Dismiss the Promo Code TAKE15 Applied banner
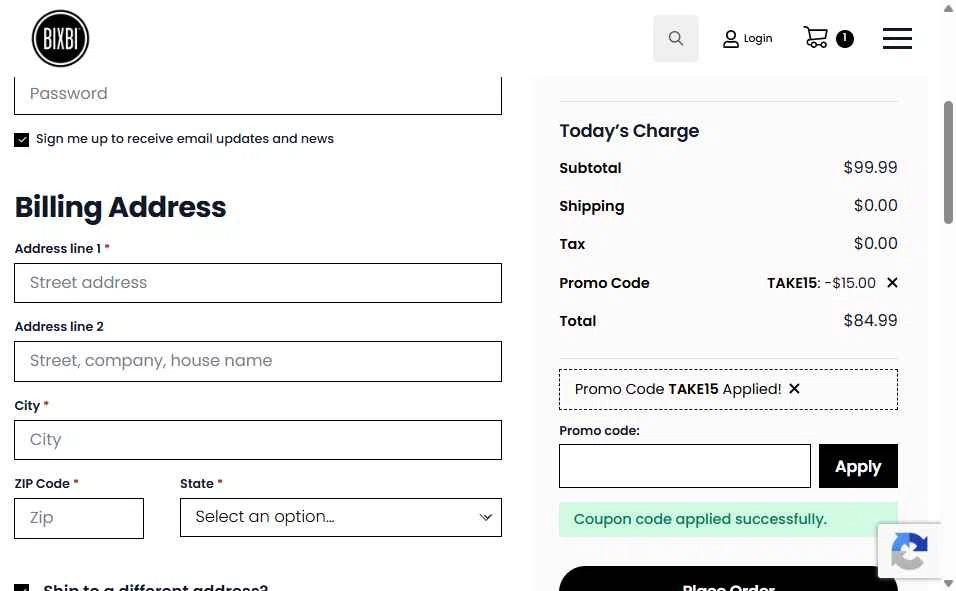Viewport: 956px width, 591px height. (x=794, y=389)
